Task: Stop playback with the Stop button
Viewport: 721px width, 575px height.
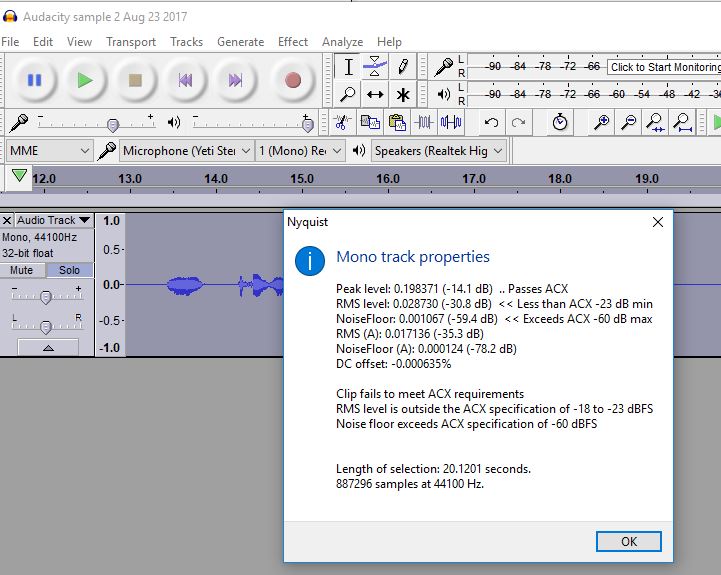Action: [x=135, y=80]
